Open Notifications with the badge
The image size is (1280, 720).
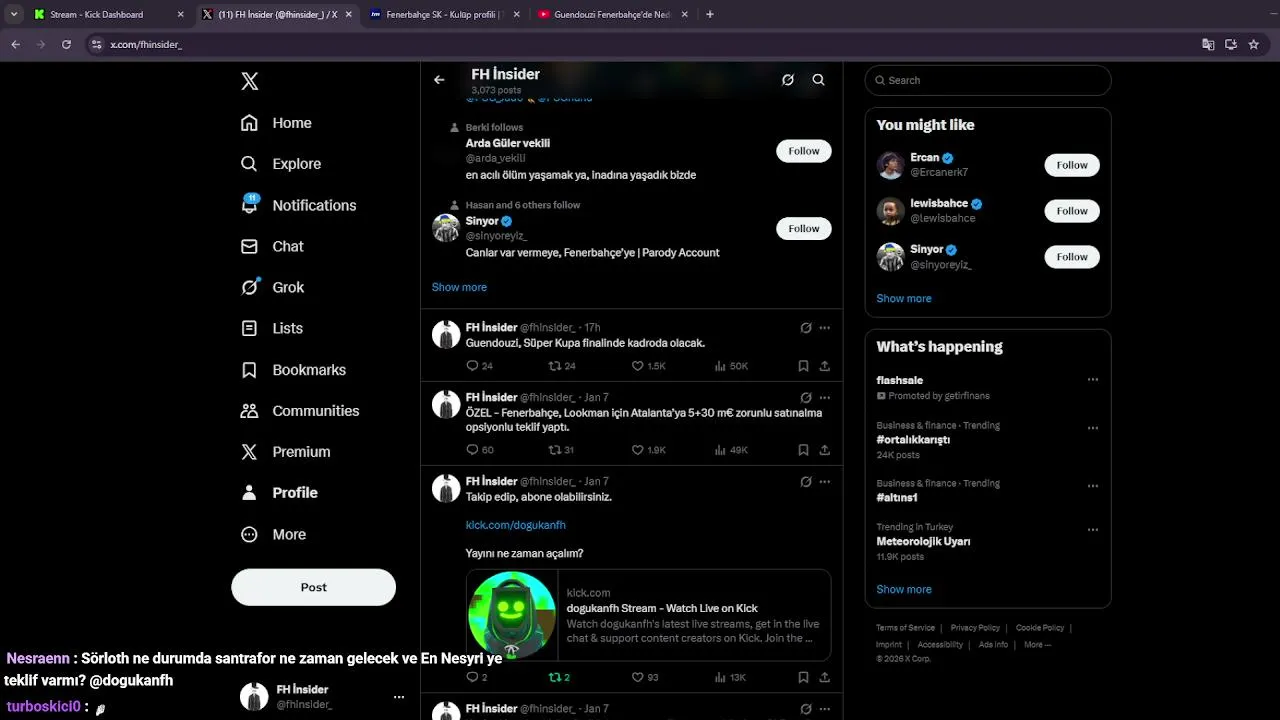299,205
